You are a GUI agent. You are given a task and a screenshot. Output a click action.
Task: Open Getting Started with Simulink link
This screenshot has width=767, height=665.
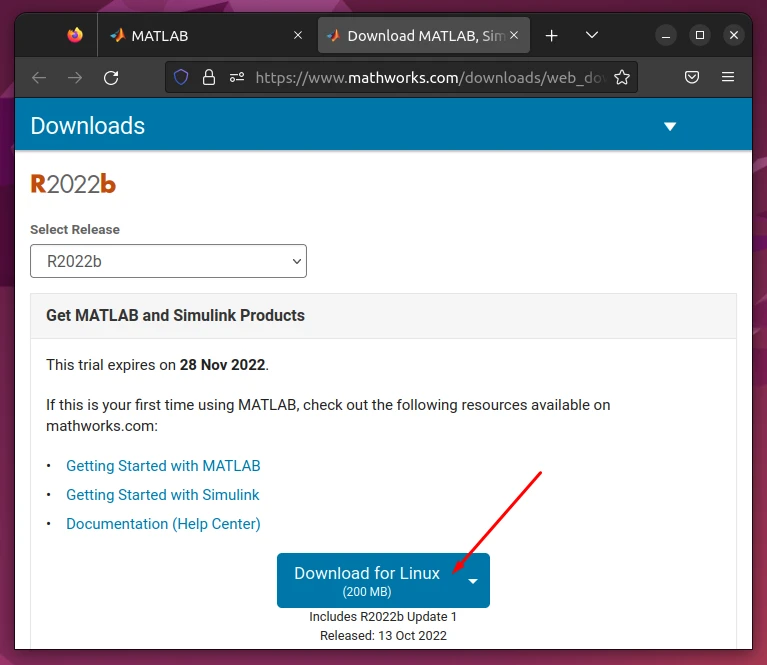[x=162, y=495]
